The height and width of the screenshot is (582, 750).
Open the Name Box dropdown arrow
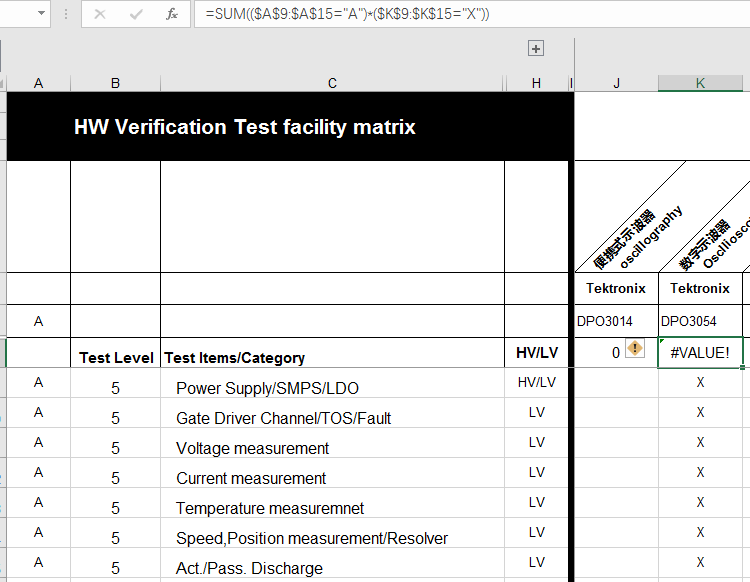[42, 13]
